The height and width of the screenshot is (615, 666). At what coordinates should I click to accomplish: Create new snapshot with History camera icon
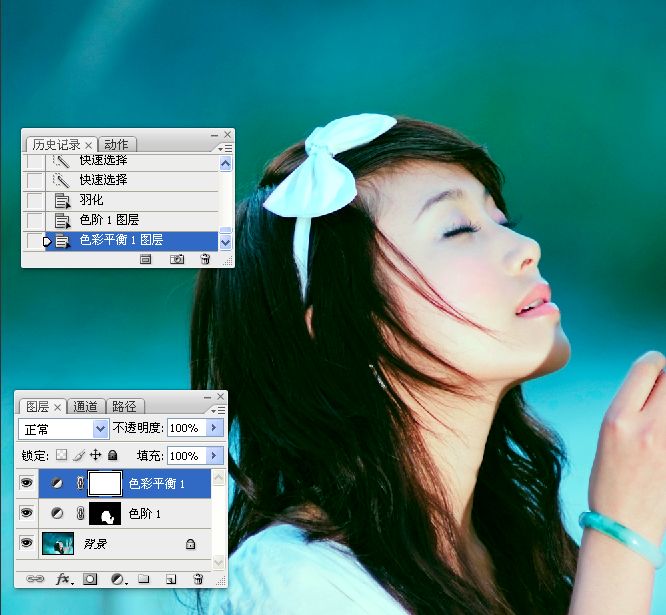point(177,259)
